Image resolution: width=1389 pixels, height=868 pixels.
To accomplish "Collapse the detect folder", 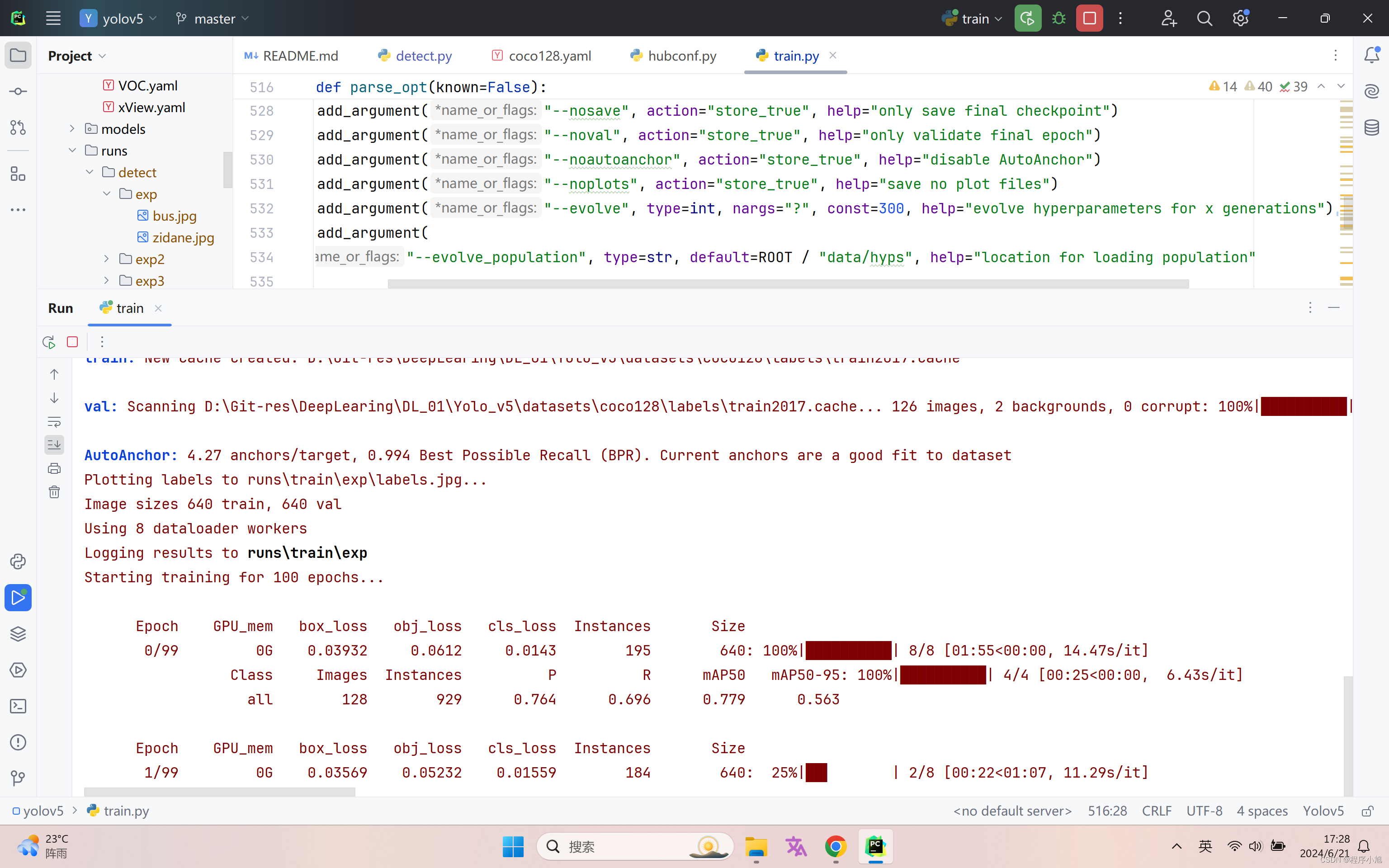I will pyautogui.click(x=90, y=172).
